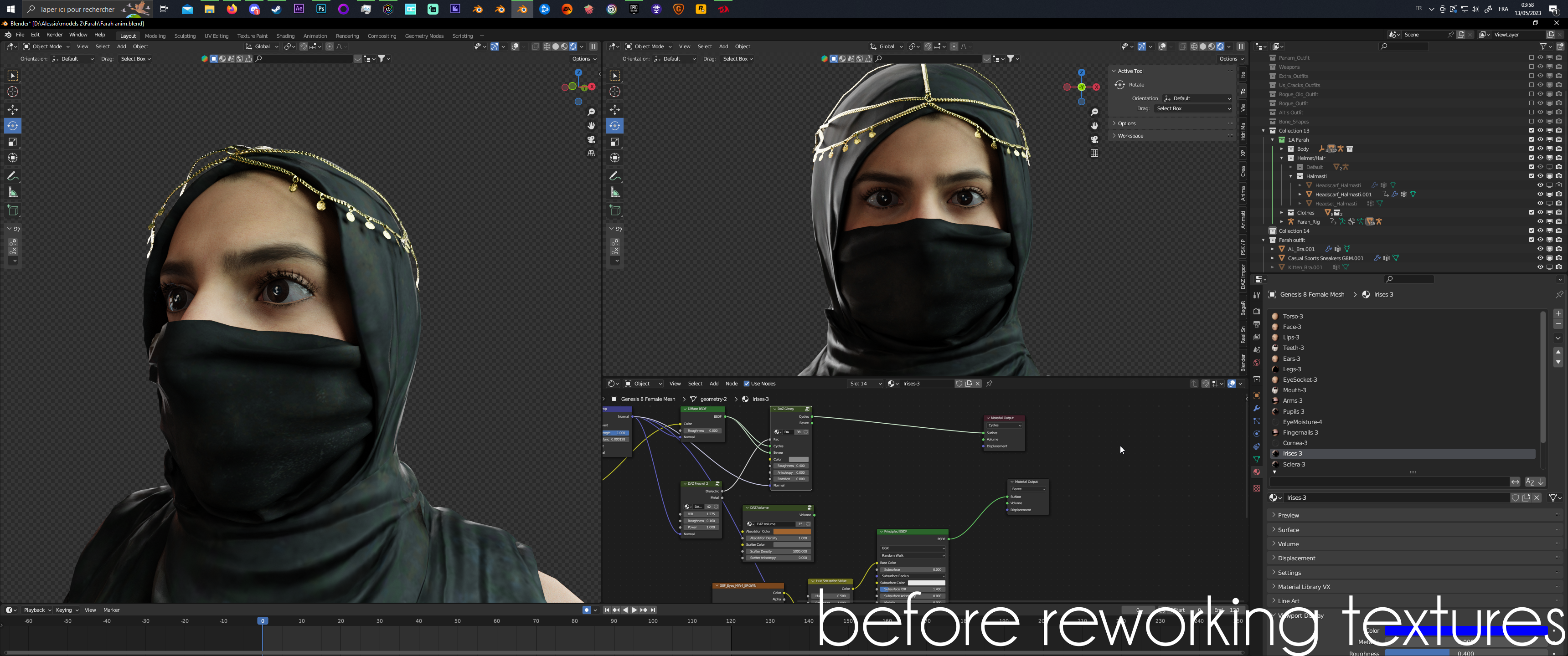Open the Object Mode dropdown in left viewport

tap(47, 46)
